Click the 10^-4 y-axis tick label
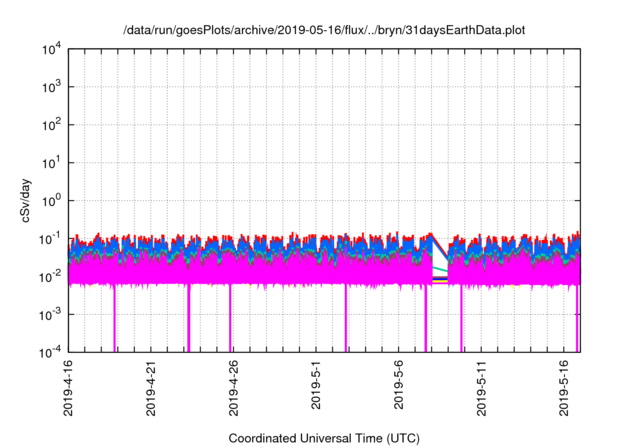640x448 pixels. [50, 352]
